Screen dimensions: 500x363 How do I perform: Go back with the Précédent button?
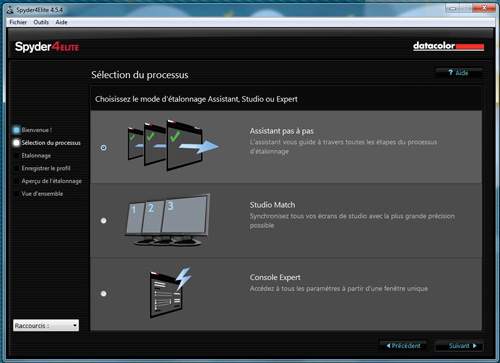404,346
